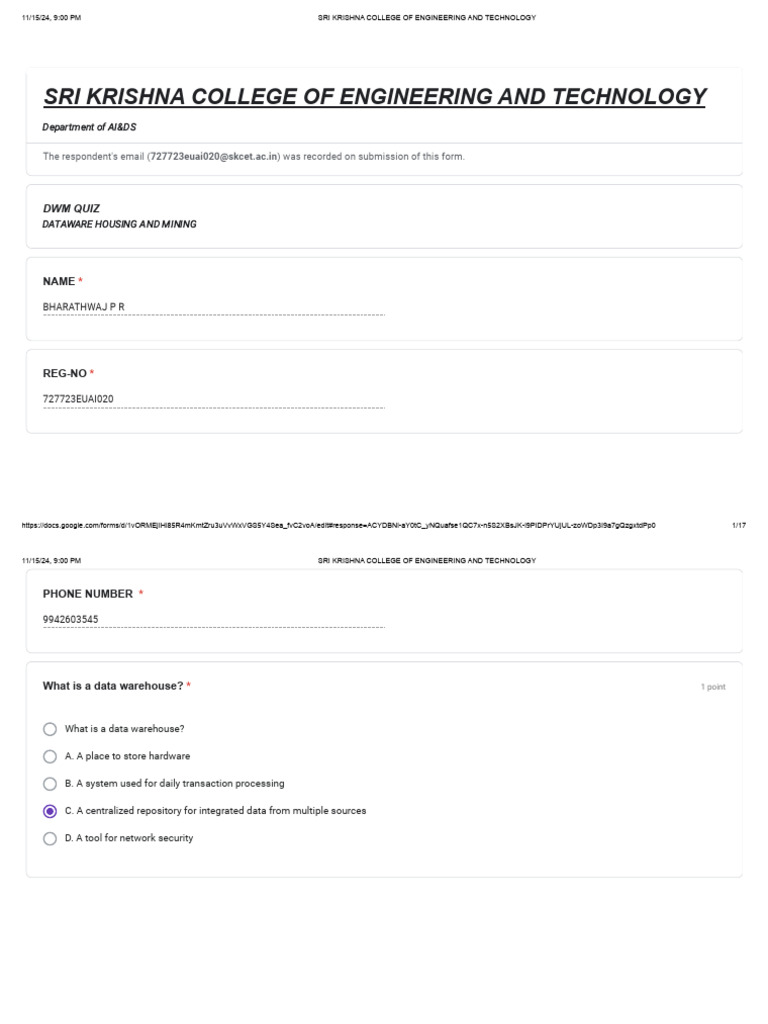
Task: Click the 1 point label on the question
Action: point(713,687)
